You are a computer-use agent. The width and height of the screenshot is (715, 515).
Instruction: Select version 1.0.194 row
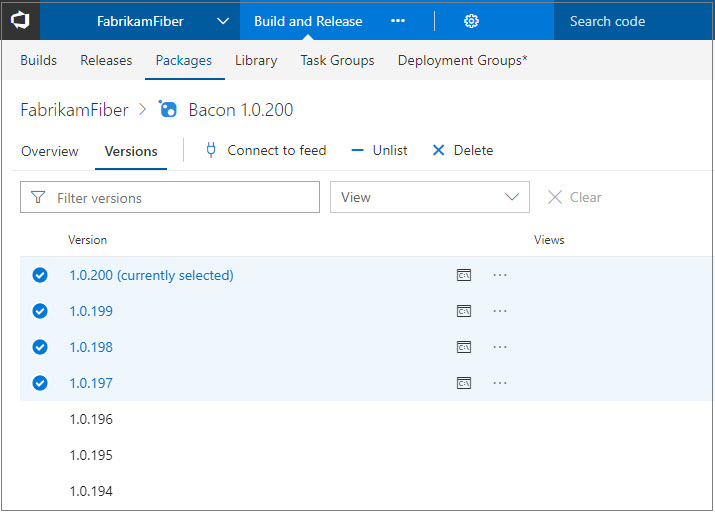[367, 491]
